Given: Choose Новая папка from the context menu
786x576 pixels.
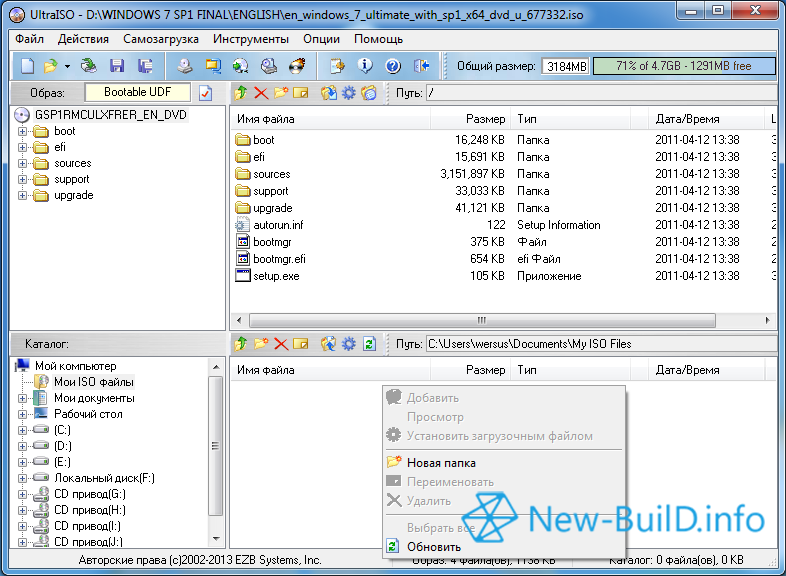Looking at the screenshot, I should (x=441, y=463).
